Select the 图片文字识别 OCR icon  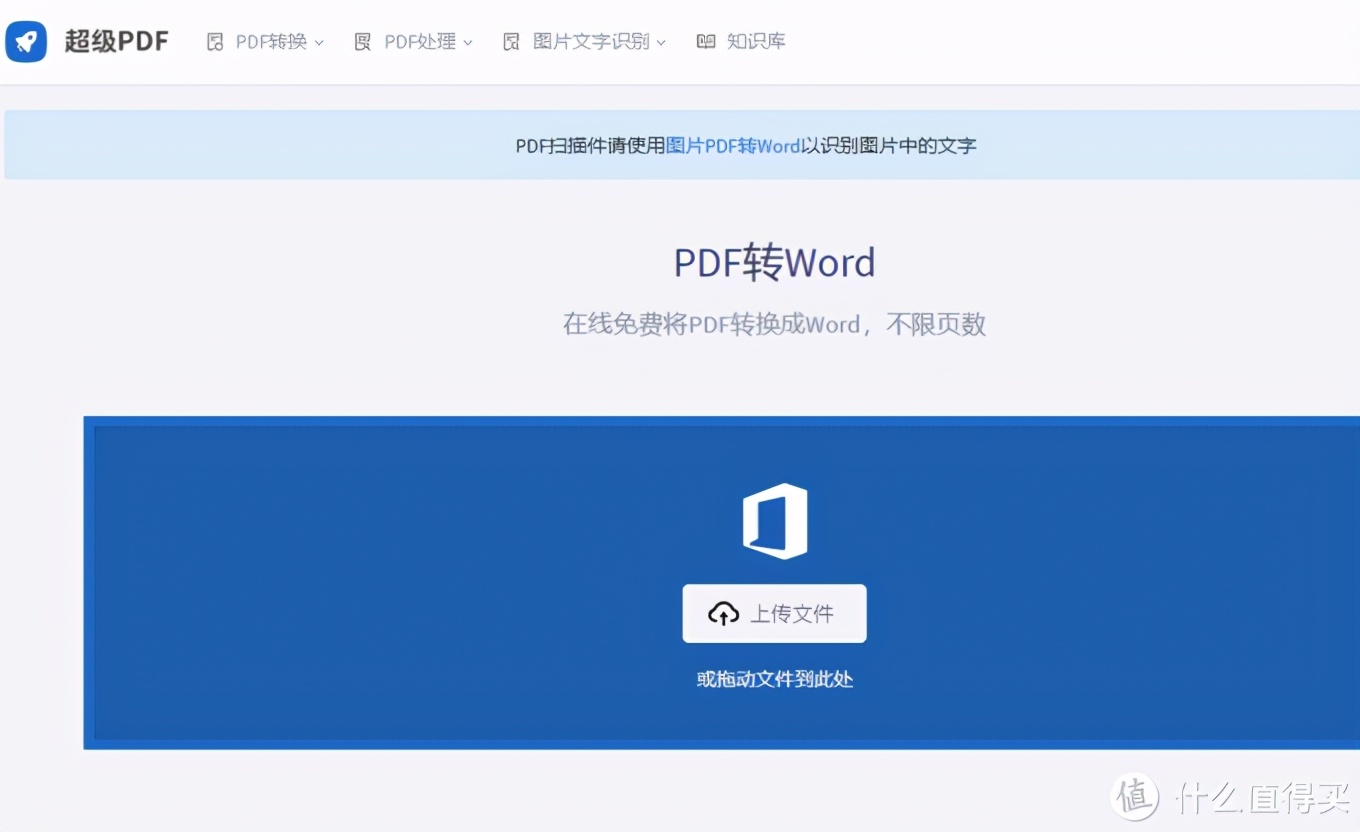point(511,41)
